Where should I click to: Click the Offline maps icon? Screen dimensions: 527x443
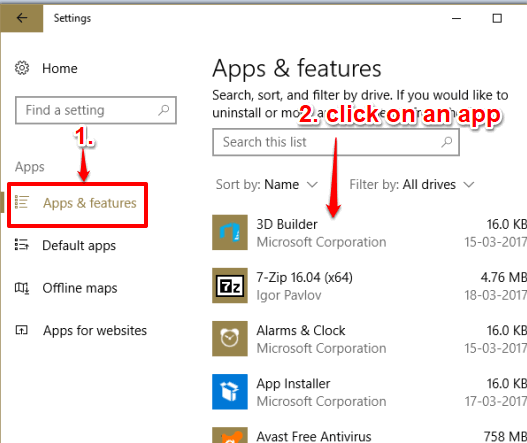coord(22,288)
